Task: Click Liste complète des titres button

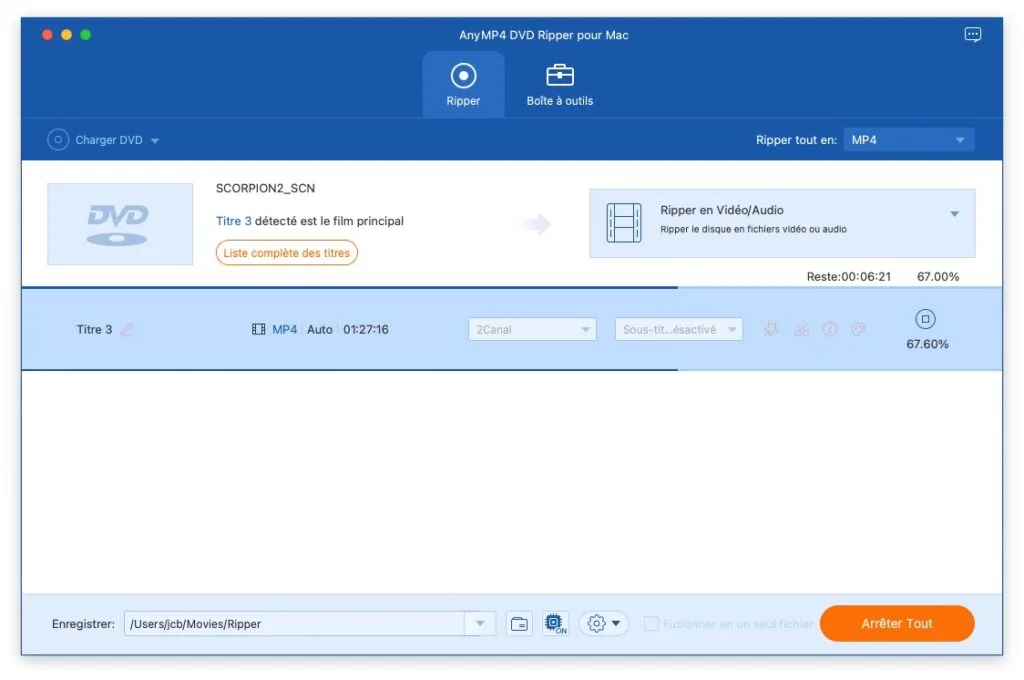Action: click(x=287, y=253)
